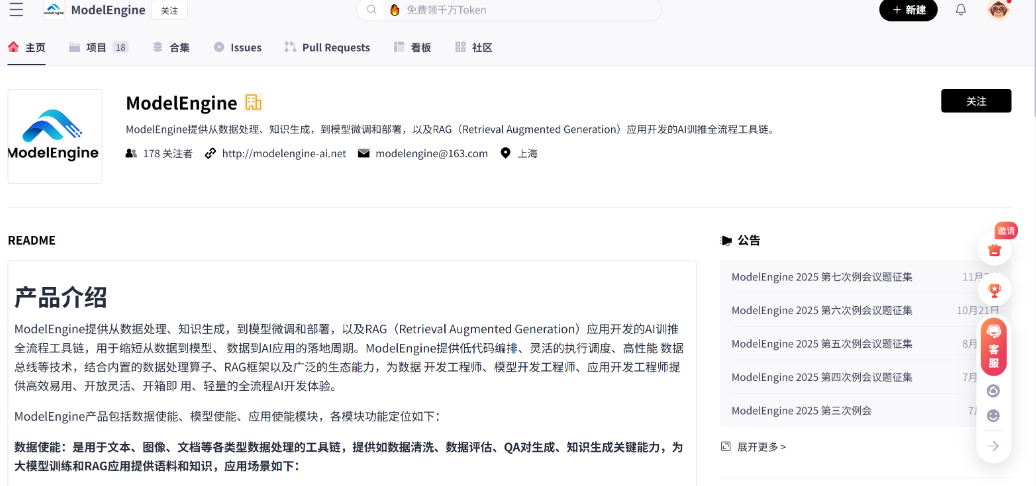The height and width of the screenshot is (486, 1036).
Task: Open announcement 第五次例会议题征集
Action: (x=822, y=343)
